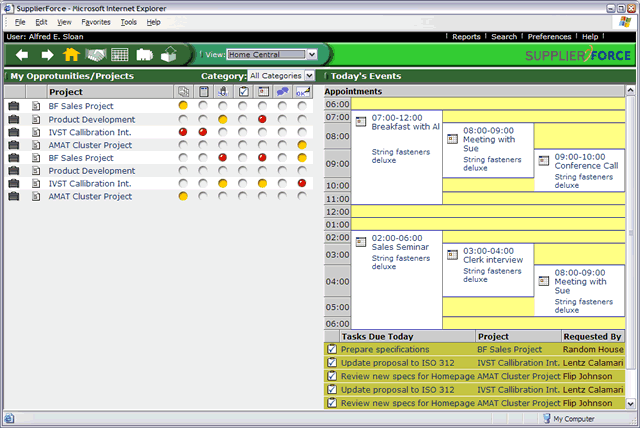Image resolution: width=640 pixels, height=428 pixels.
Task: Open Breakfast with Al appointment icon
Action: [361, 122]
